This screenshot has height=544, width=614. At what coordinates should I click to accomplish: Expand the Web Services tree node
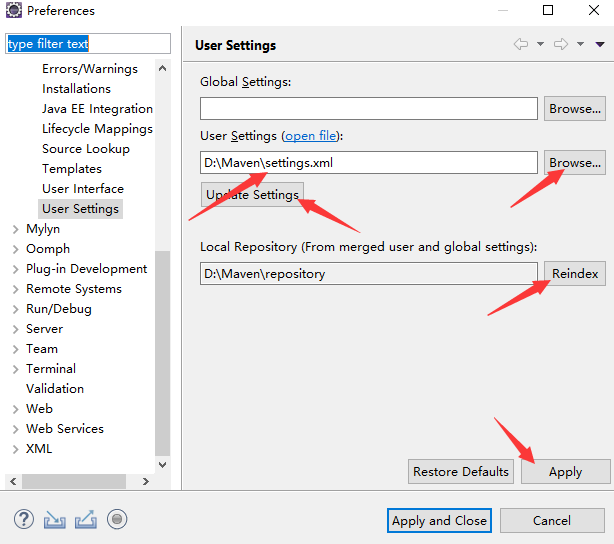[x=15, y=429]
